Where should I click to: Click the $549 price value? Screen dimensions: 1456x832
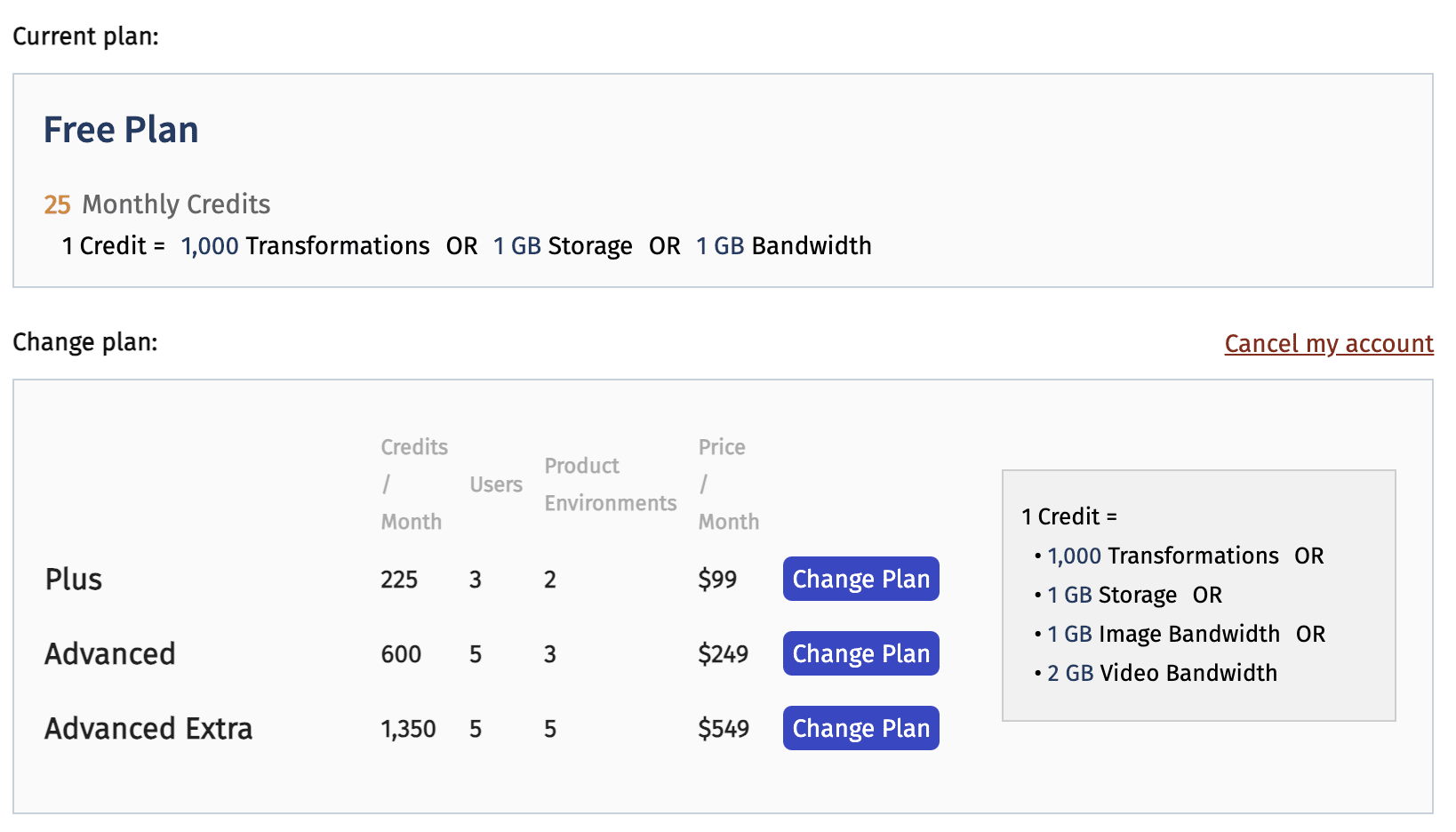click(723, 729)
